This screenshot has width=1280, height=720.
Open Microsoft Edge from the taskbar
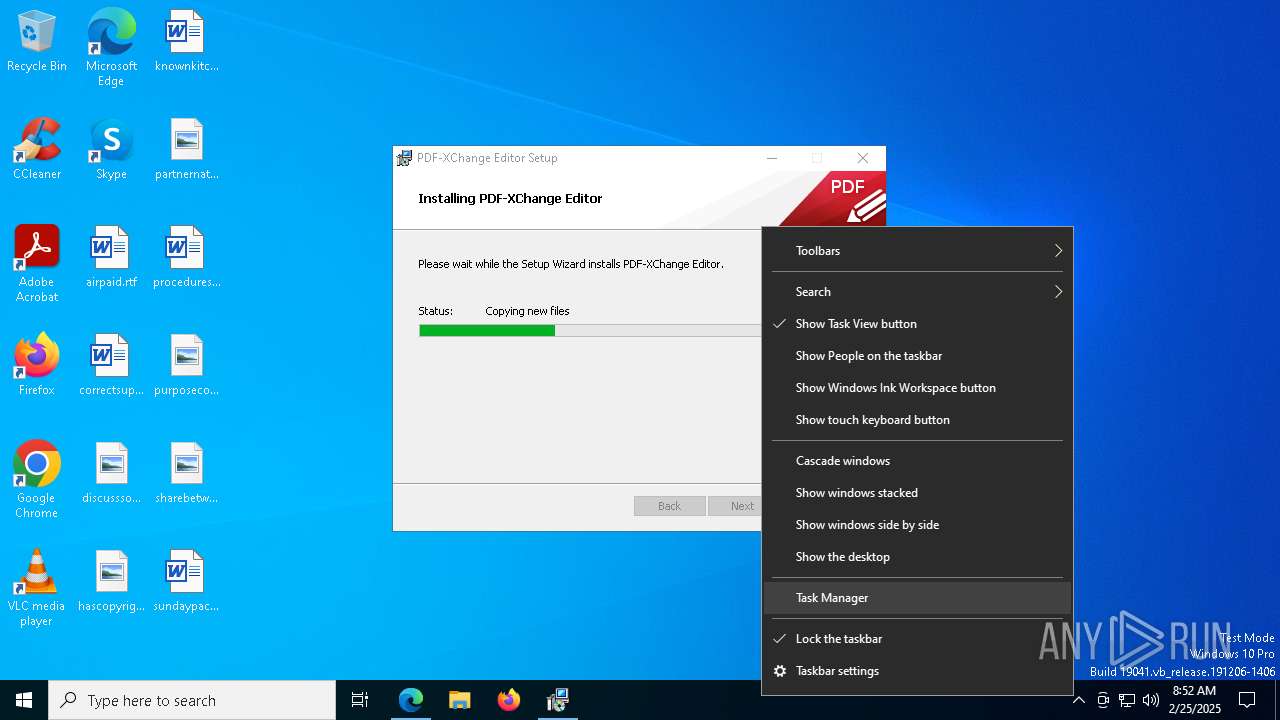pyautogui.click(x=411, y=700)
